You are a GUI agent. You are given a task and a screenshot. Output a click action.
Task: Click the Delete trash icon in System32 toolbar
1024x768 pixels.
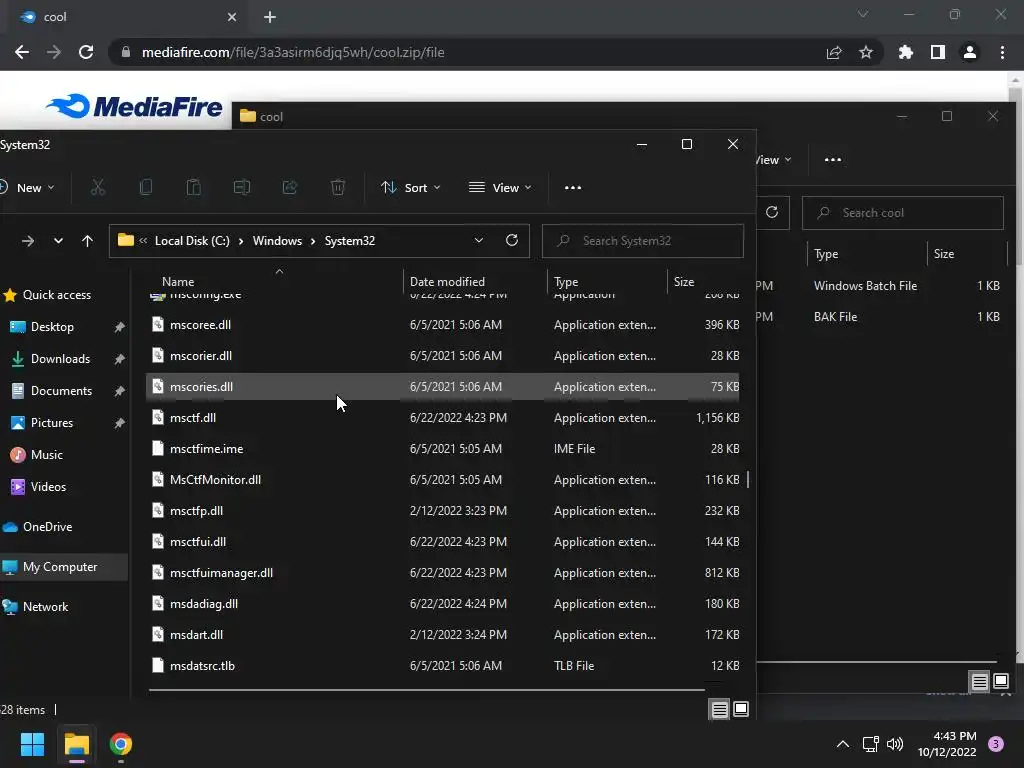coord(338,187)
